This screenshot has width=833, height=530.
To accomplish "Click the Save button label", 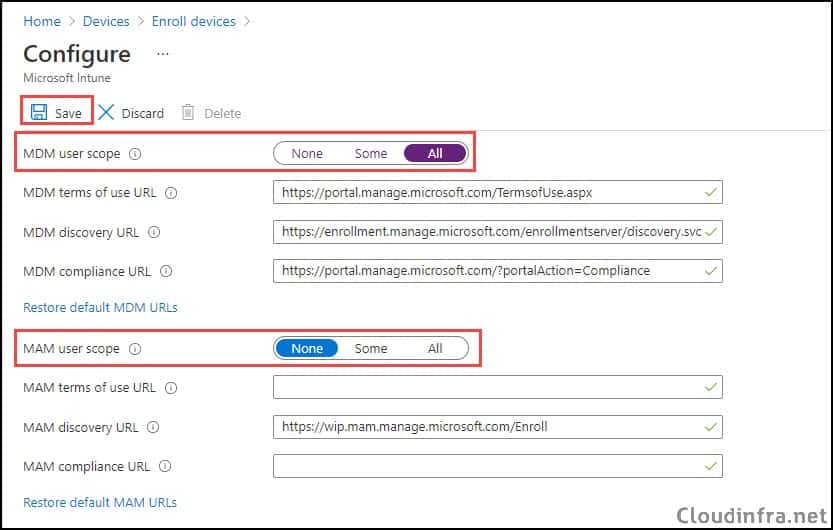I will [x=69, y=114].
